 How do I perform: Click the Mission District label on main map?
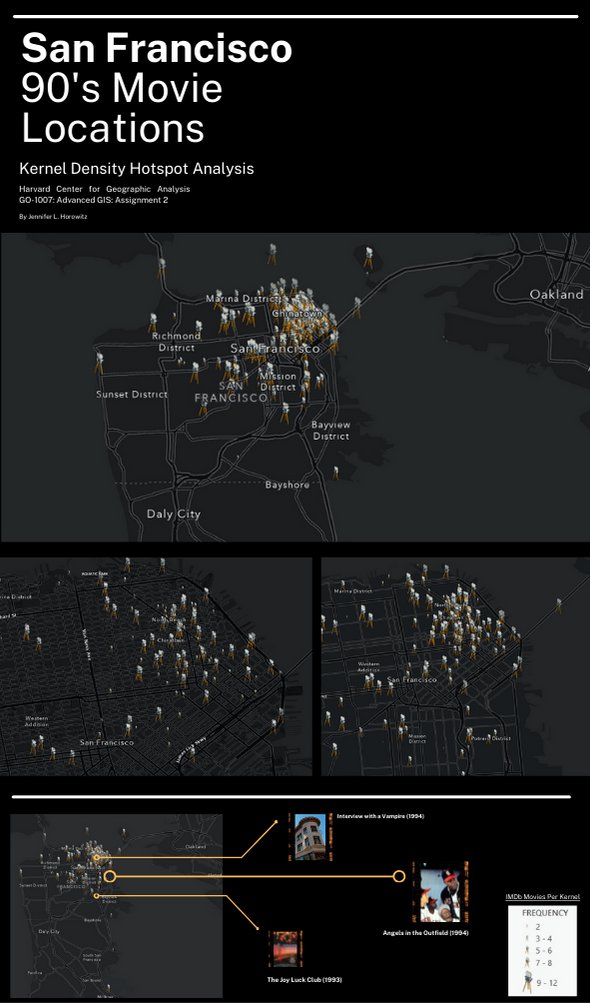click(x=278, y=382)
